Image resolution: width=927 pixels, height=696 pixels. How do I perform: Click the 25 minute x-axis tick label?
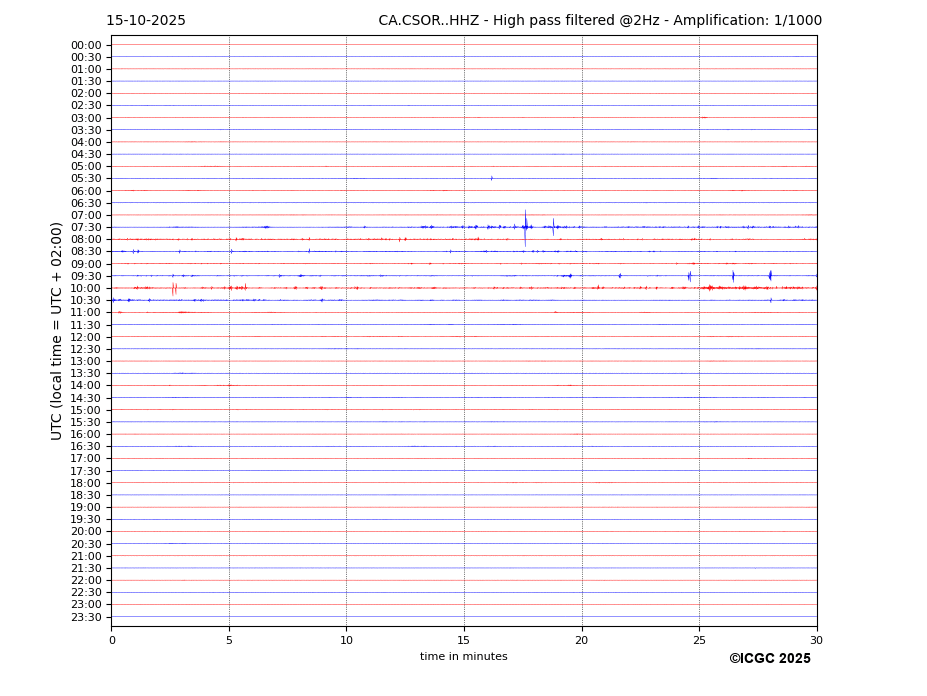pos(699,641)
